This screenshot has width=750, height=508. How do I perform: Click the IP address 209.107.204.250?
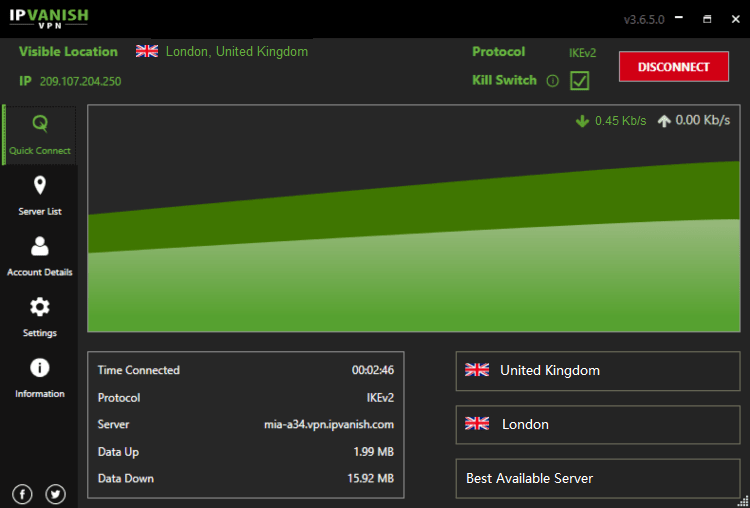coord(80,82)
